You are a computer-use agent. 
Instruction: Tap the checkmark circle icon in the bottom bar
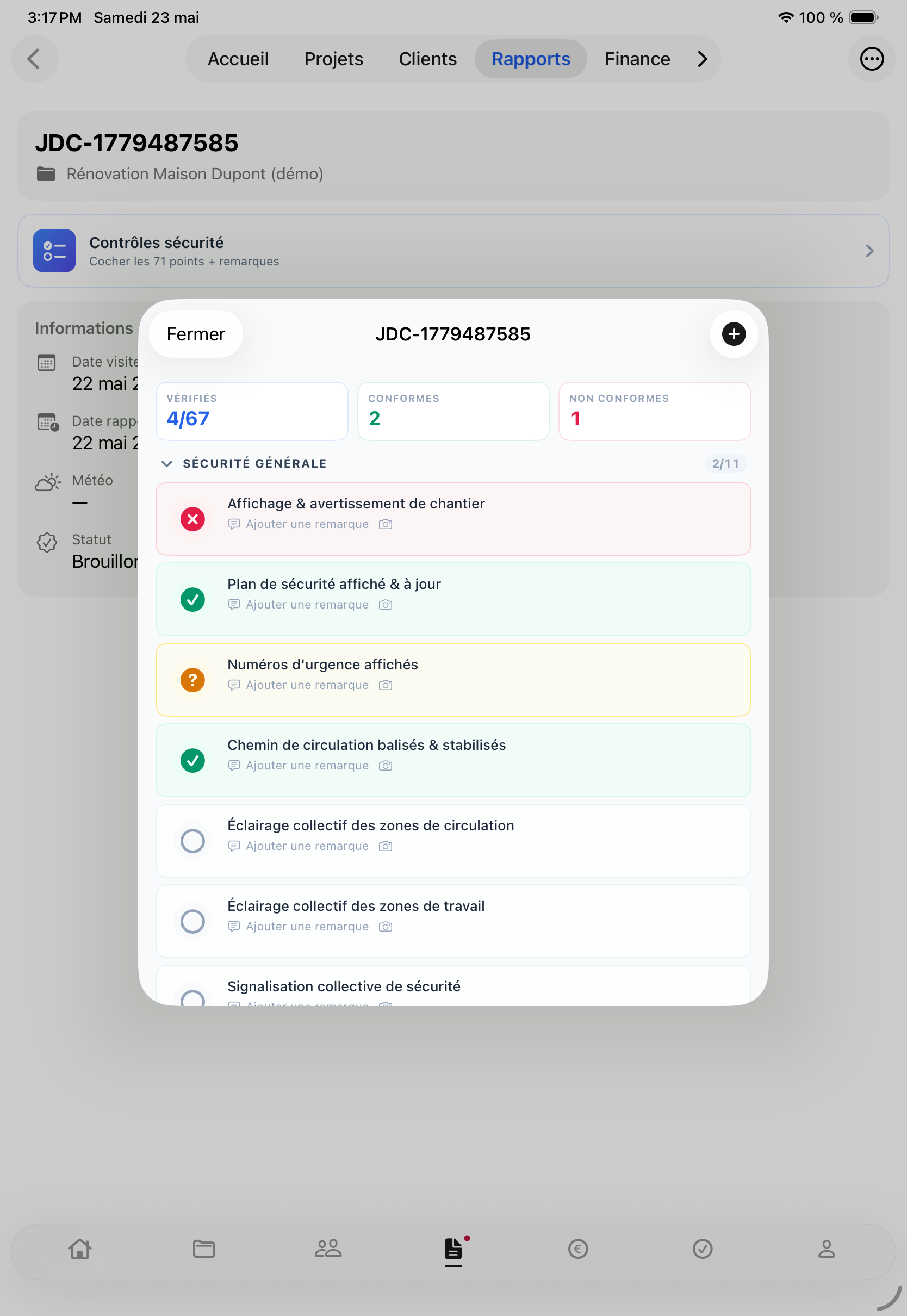[703, 1249]
